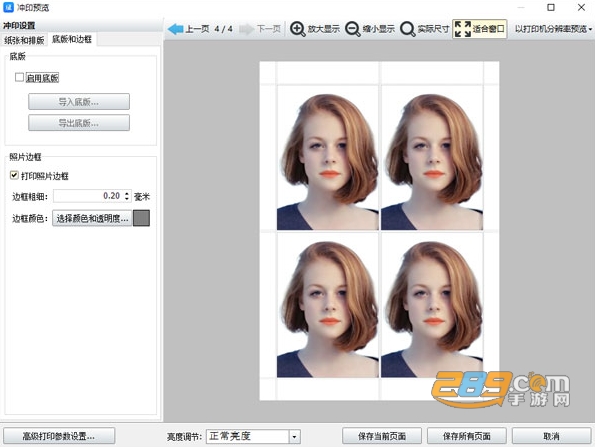Click the grey next page arrow

pos(246,29)
